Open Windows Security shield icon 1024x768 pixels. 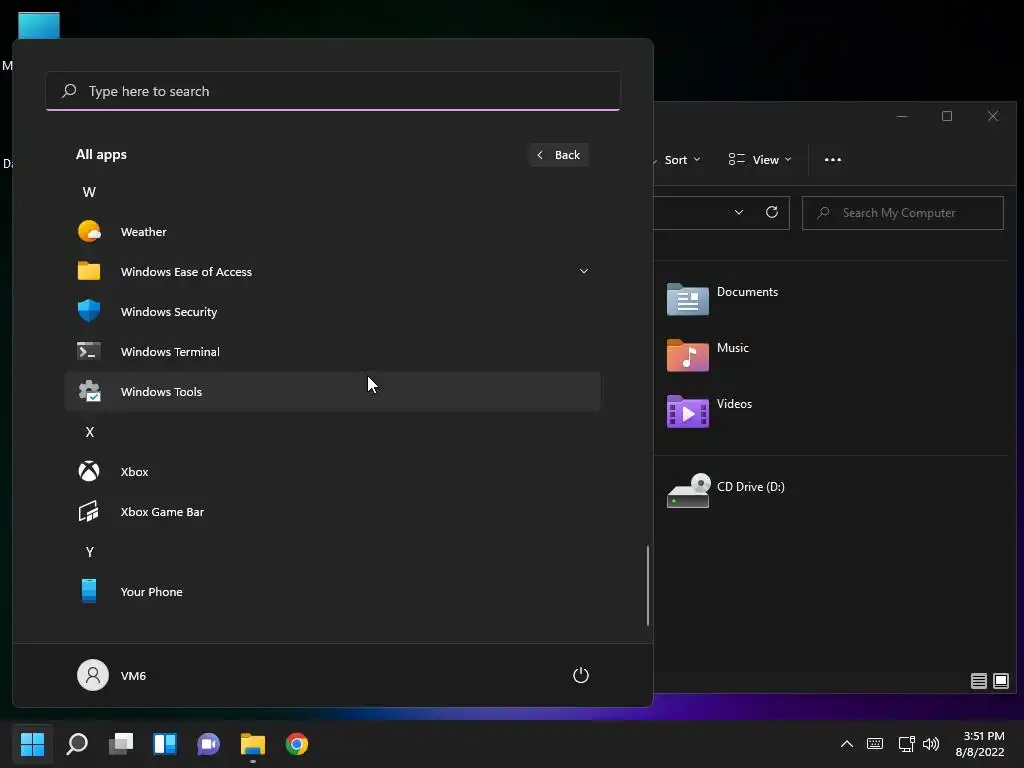(89, 311)
